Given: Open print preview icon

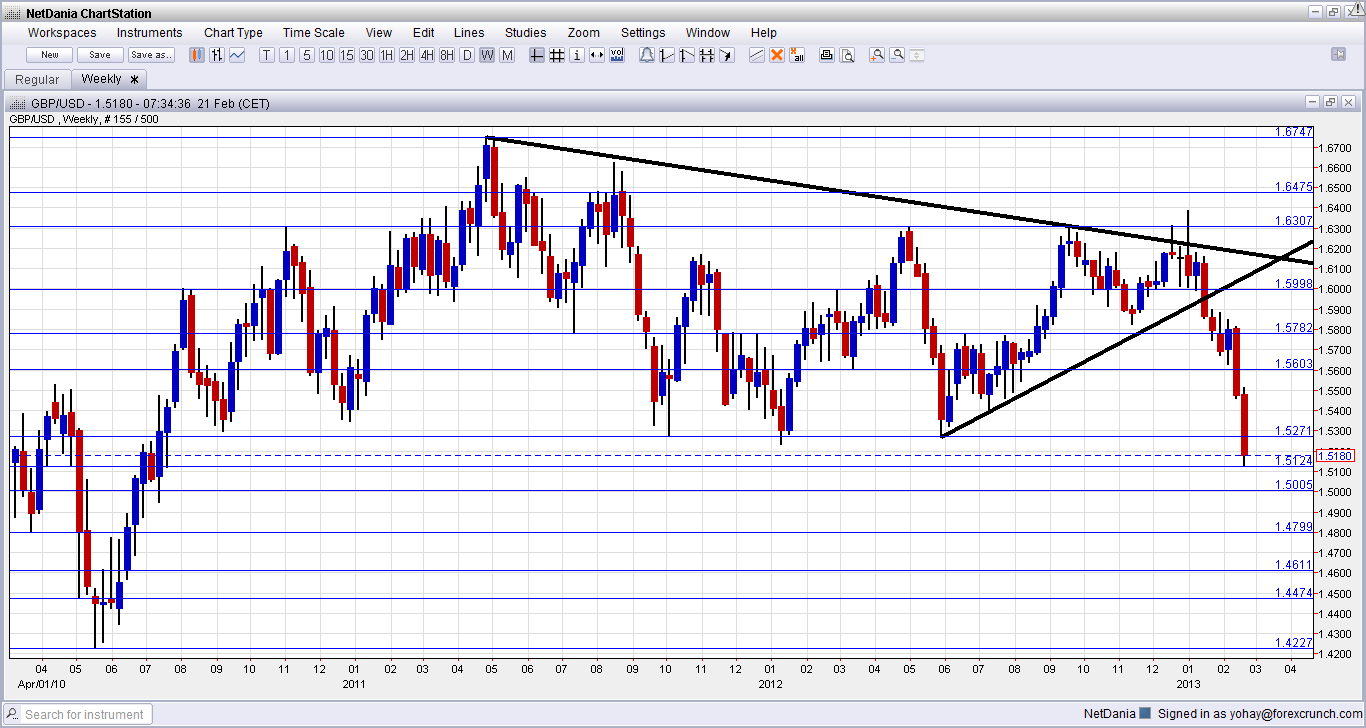Looking at the screenshot, I should pyautogui.click(x=847, y=55).
